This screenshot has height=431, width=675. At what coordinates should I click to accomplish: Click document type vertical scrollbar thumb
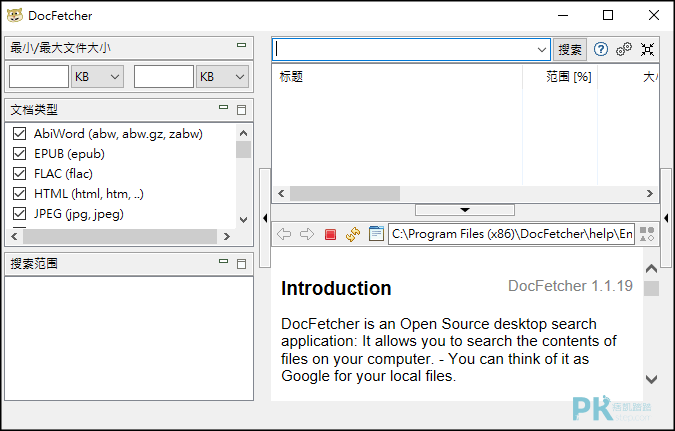tap(243, 149)
